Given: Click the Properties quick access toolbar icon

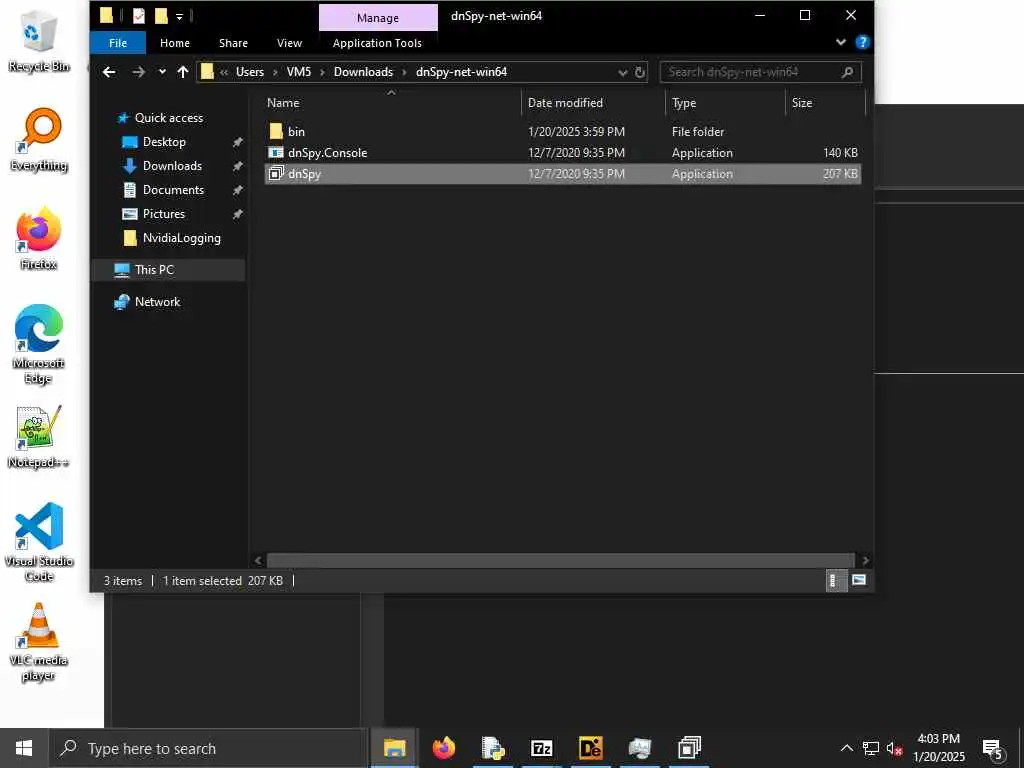Looking at the screenshot, I should click(138, 15).
